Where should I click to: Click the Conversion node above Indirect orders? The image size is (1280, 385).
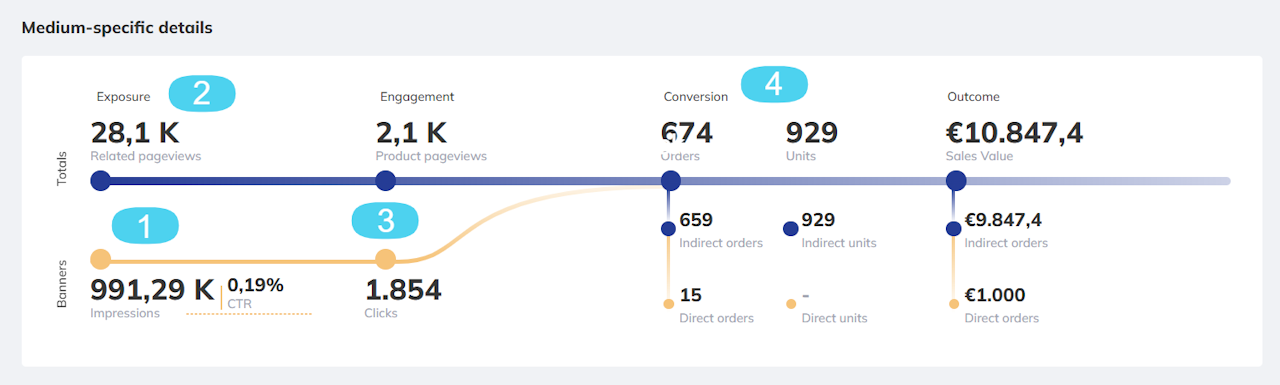point(671,181)
